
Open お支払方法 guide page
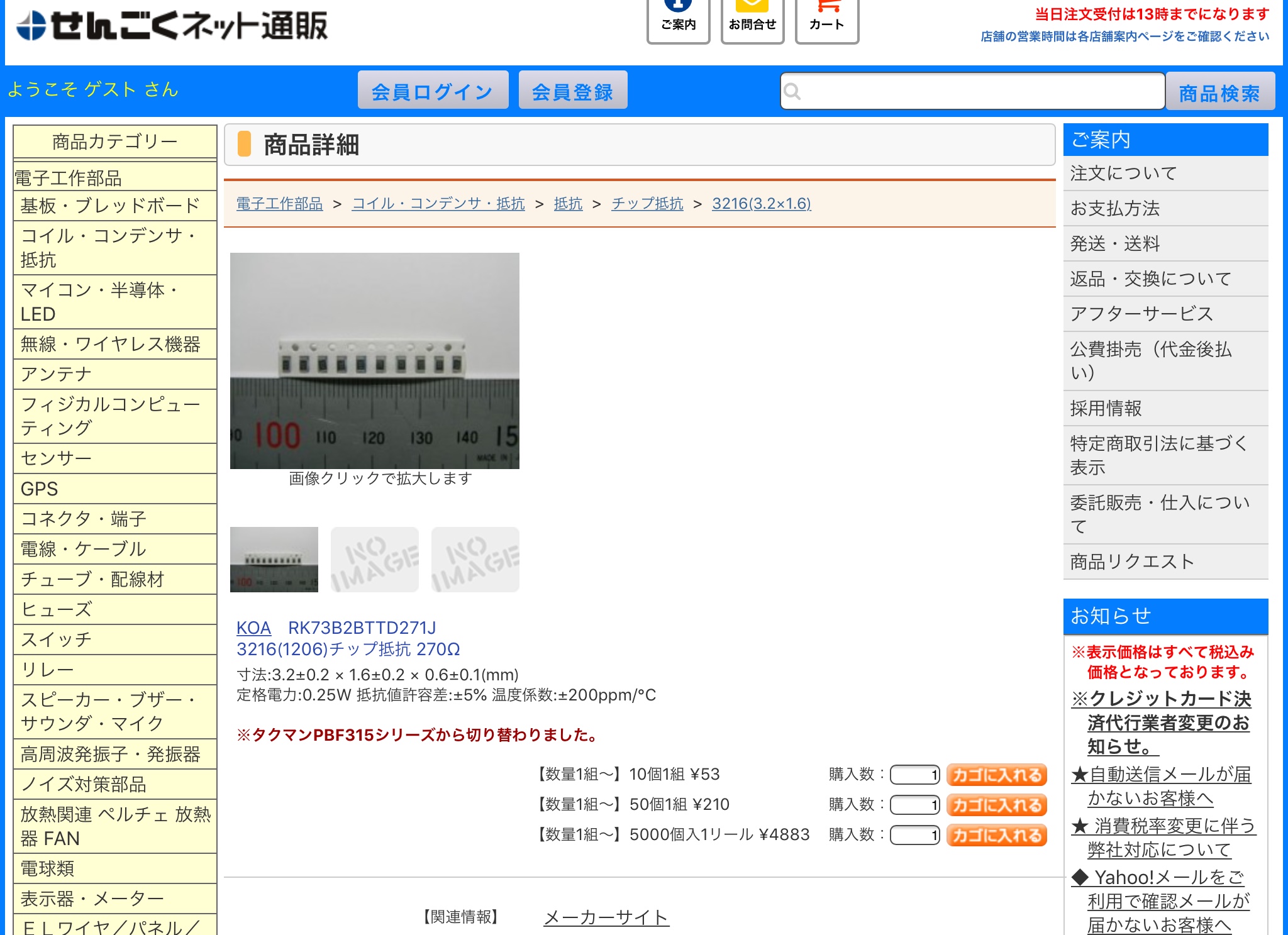tap(1165, 208)
